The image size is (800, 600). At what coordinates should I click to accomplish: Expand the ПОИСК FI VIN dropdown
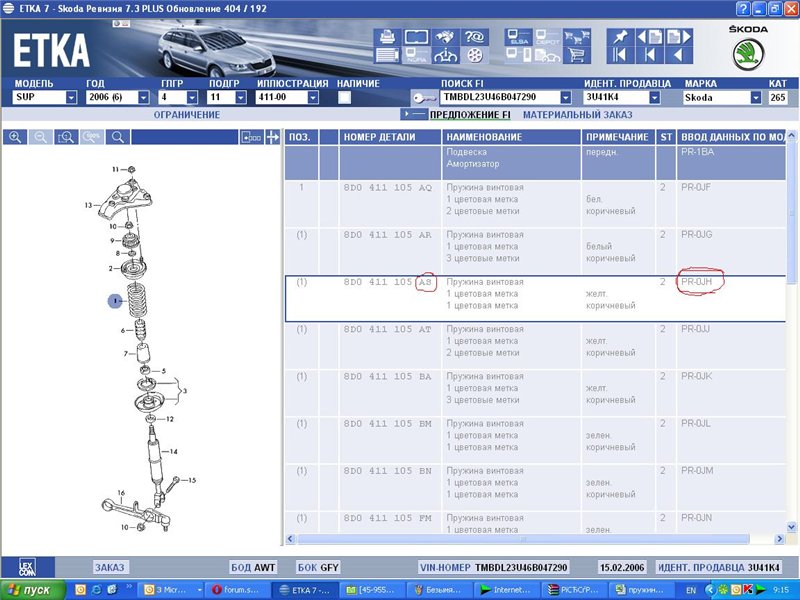(565, 97)
